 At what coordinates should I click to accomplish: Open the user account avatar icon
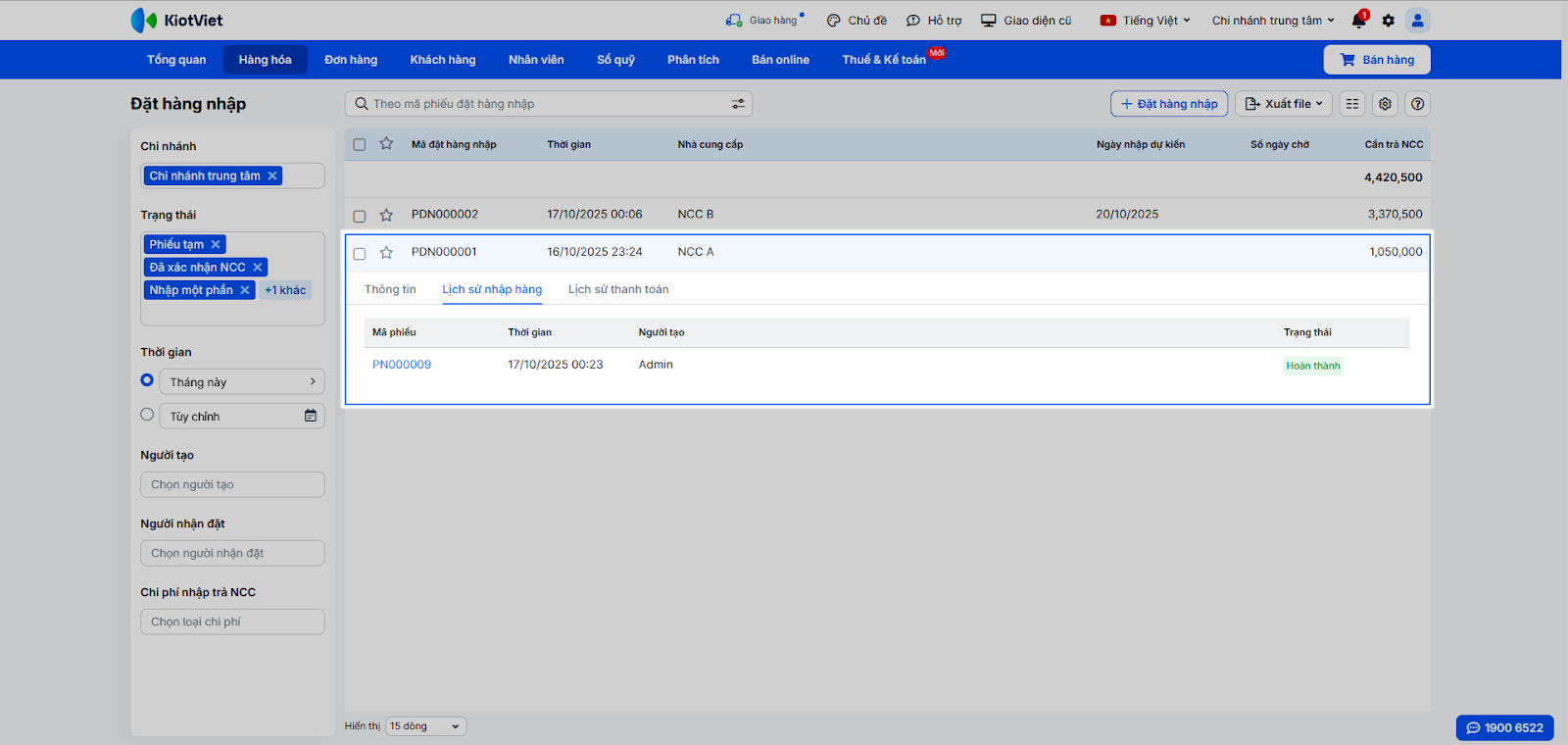(x=1417, y=21)
